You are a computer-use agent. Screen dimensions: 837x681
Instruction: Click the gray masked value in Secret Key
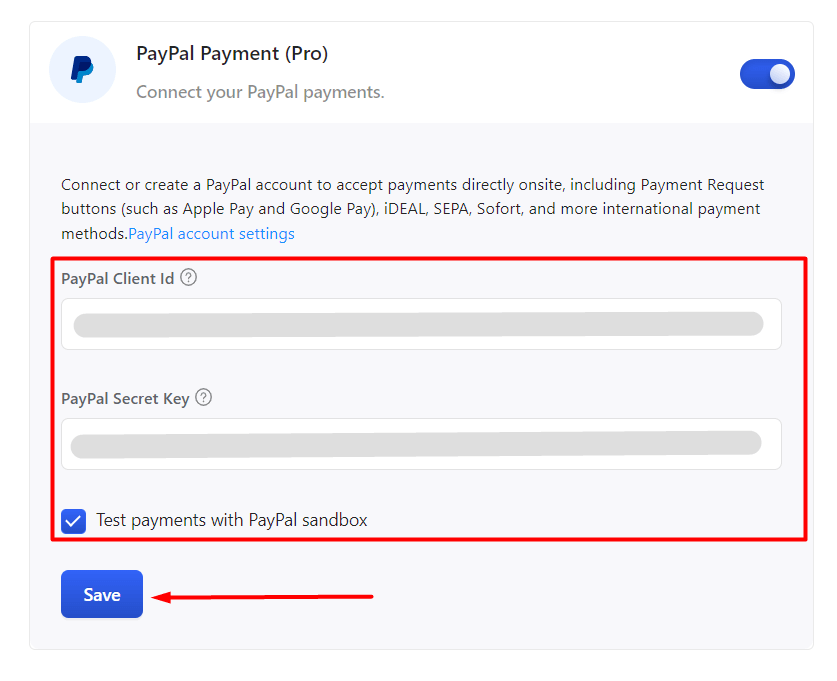coord(416,444)
